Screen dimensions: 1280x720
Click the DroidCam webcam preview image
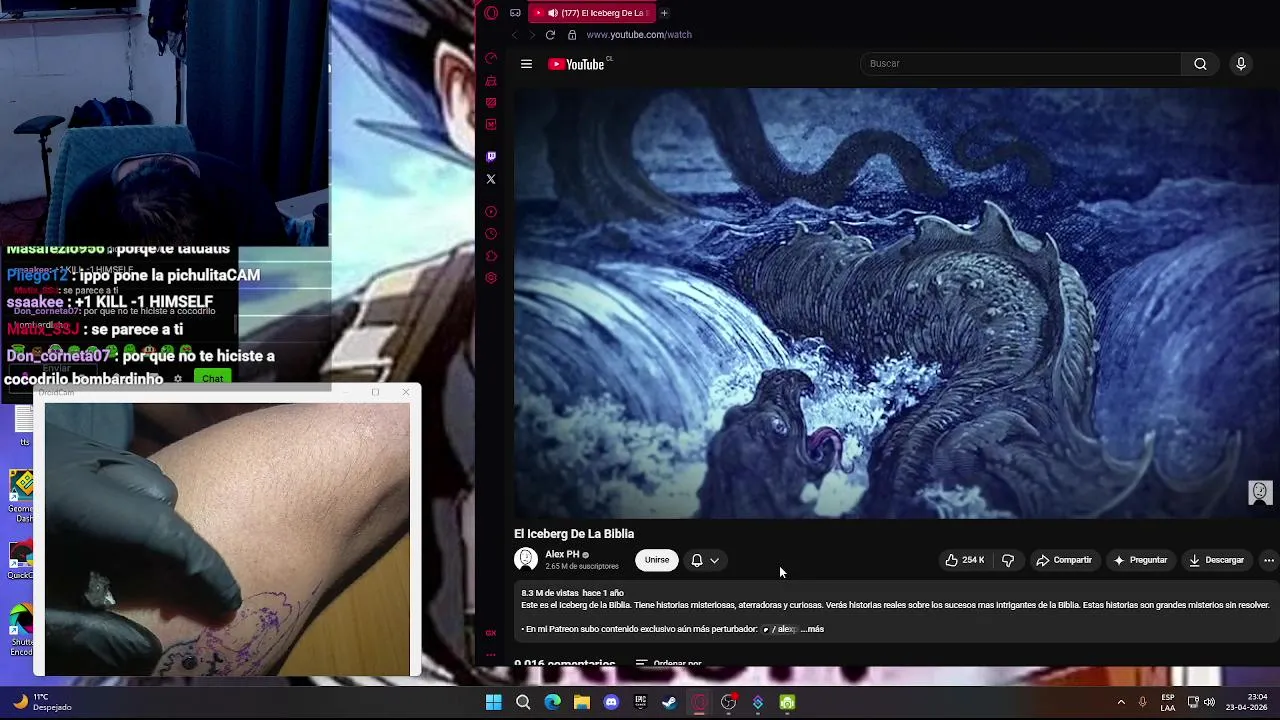point(227,540)
